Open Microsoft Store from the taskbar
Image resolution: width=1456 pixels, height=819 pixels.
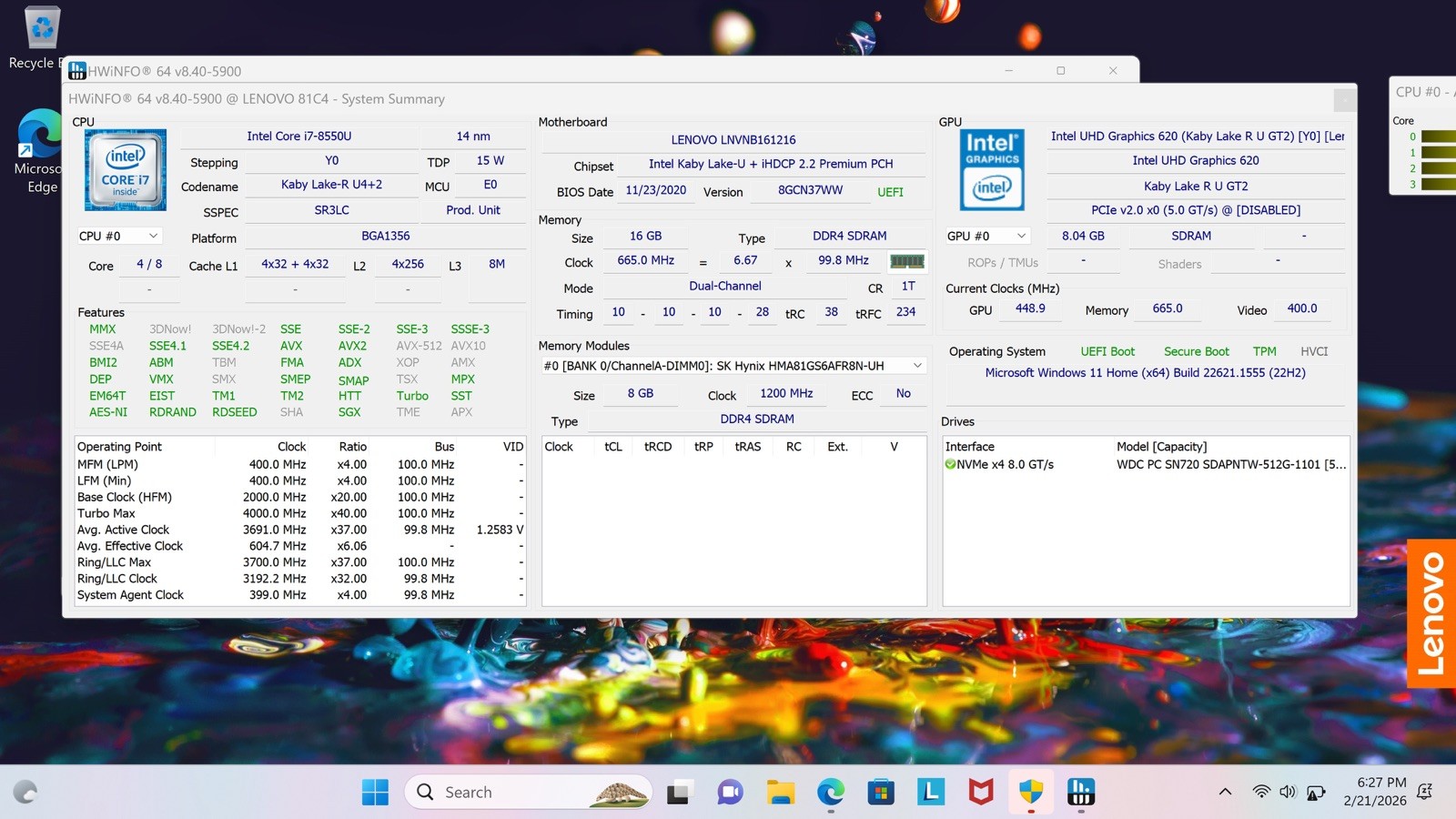point(880,793)
